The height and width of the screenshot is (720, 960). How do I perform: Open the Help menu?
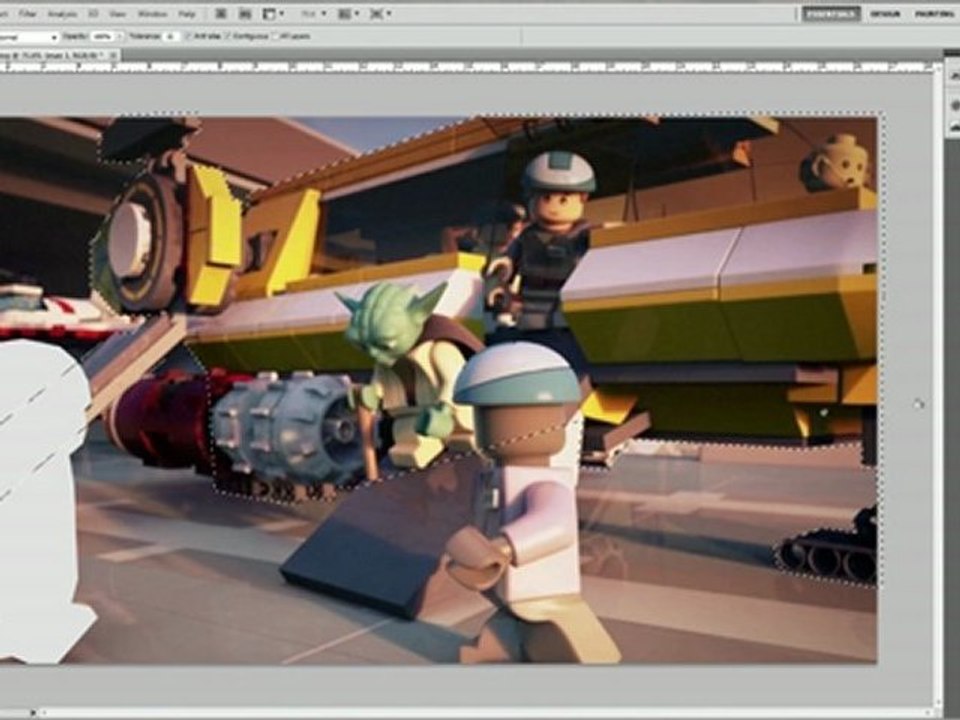186,13
